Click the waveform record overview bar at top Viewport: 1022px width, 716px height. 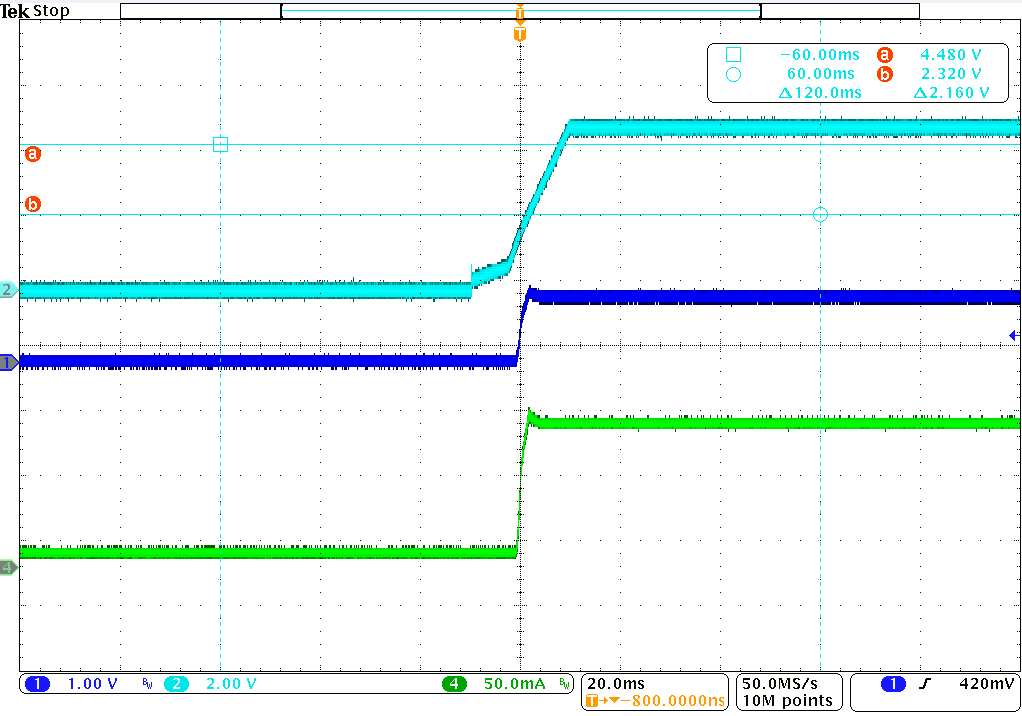pyautogui.click(x=519, y=11)
